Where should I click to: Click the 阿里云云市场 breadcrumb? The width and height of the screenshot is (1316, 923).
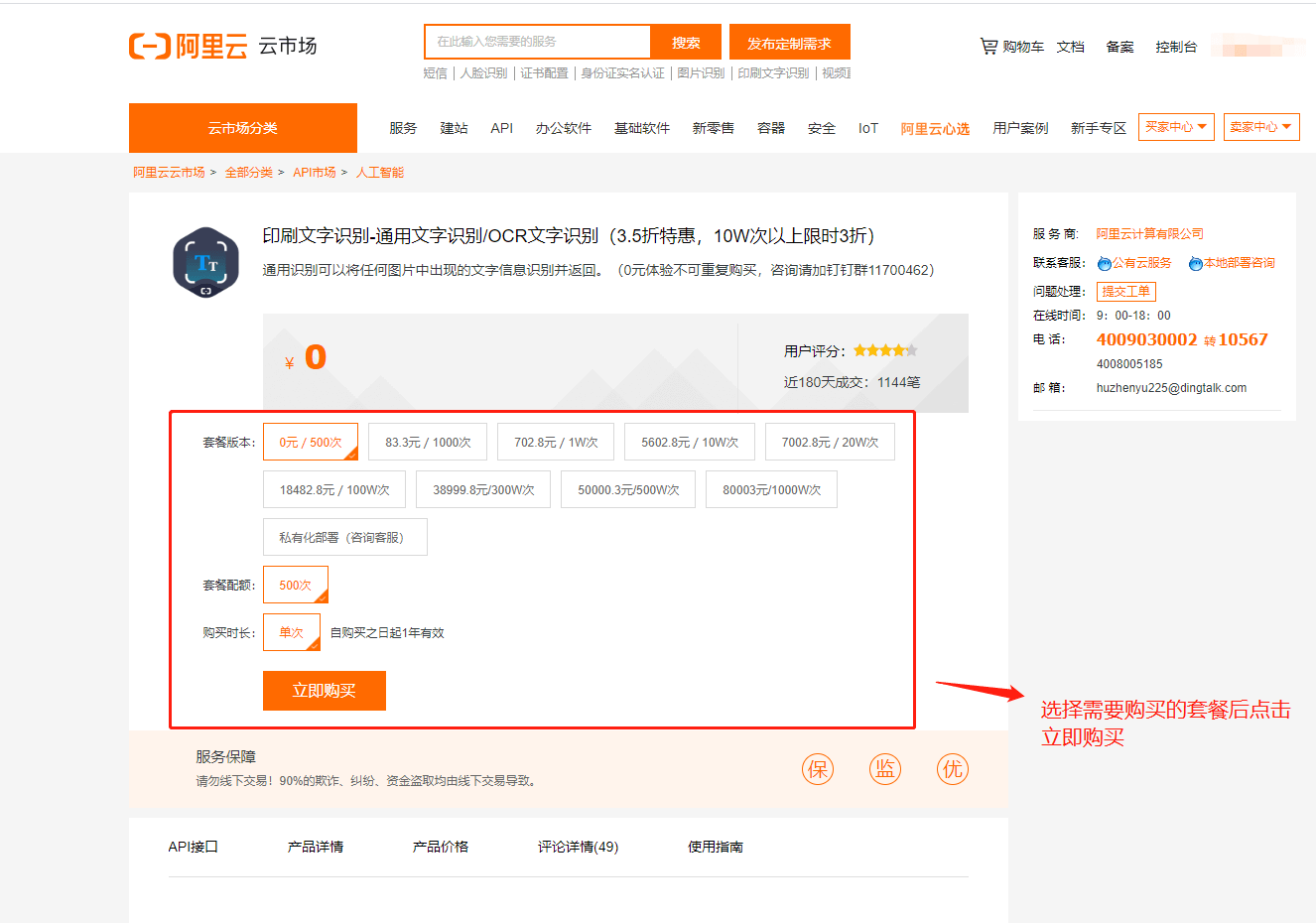tap(169, 172)
